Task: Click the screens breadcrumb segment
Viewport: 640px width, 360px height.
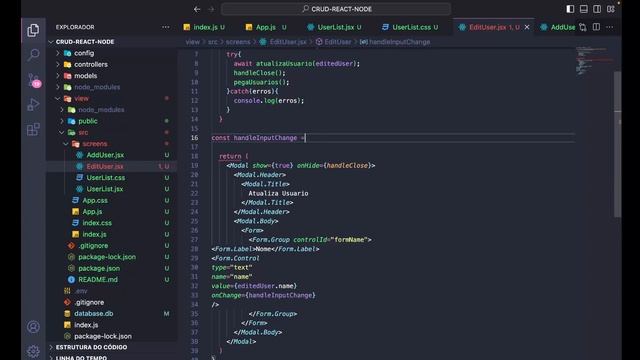Action: (x=238, y=42)
